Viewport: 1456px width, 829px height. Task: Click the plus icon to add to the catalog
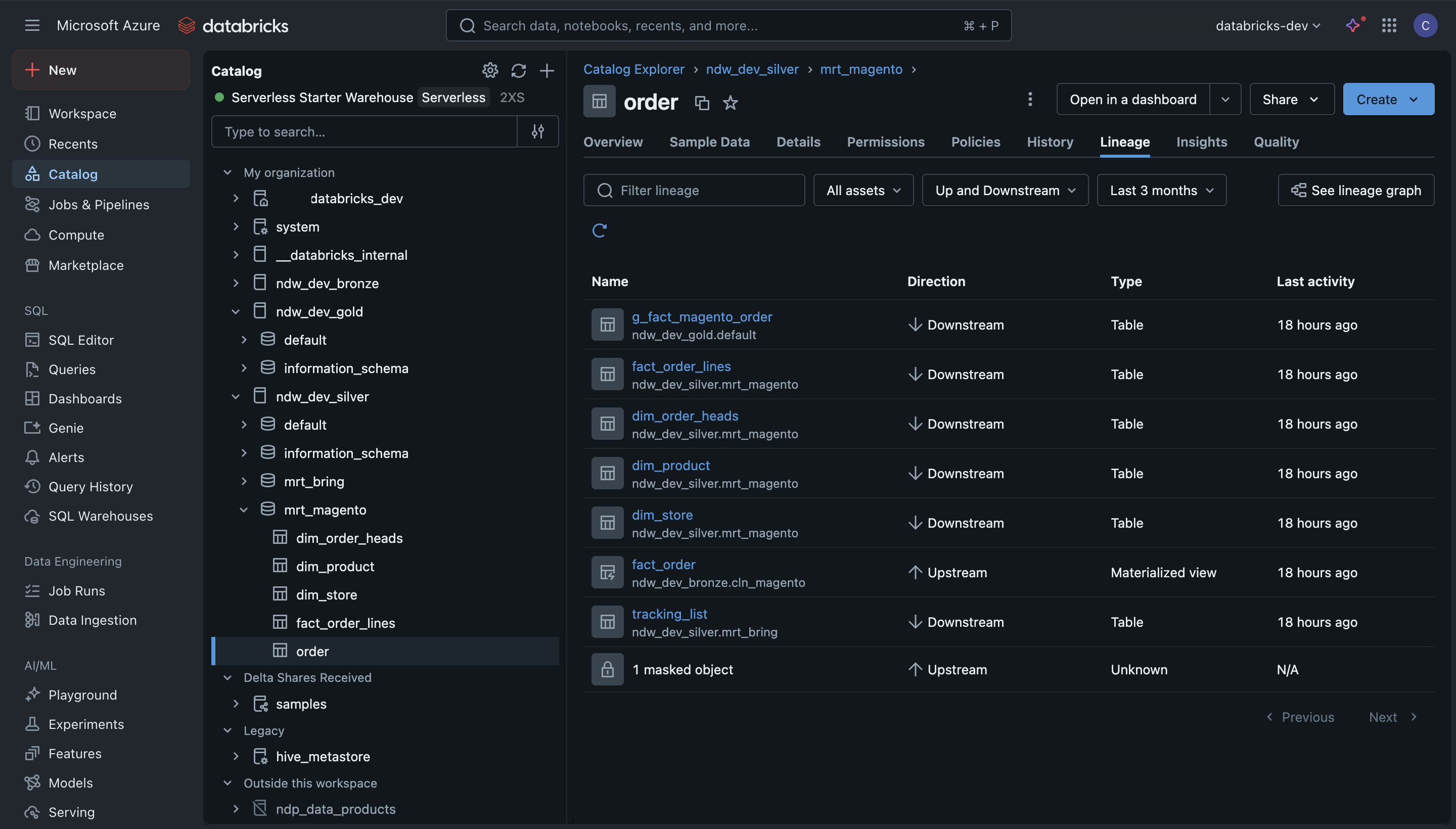click(547, 71)
